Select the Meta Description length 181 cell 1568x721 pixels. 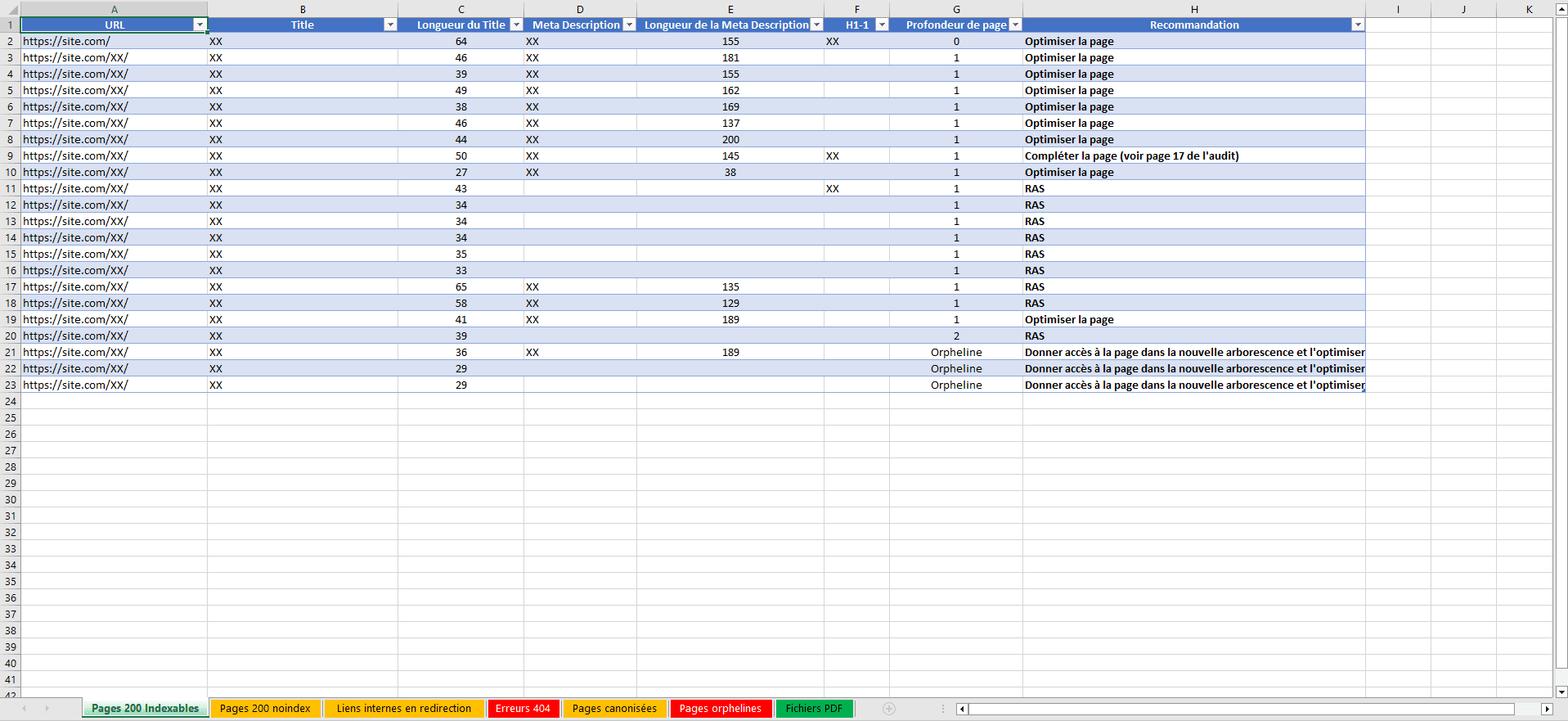pyautogui.click(x=730, y=57)
